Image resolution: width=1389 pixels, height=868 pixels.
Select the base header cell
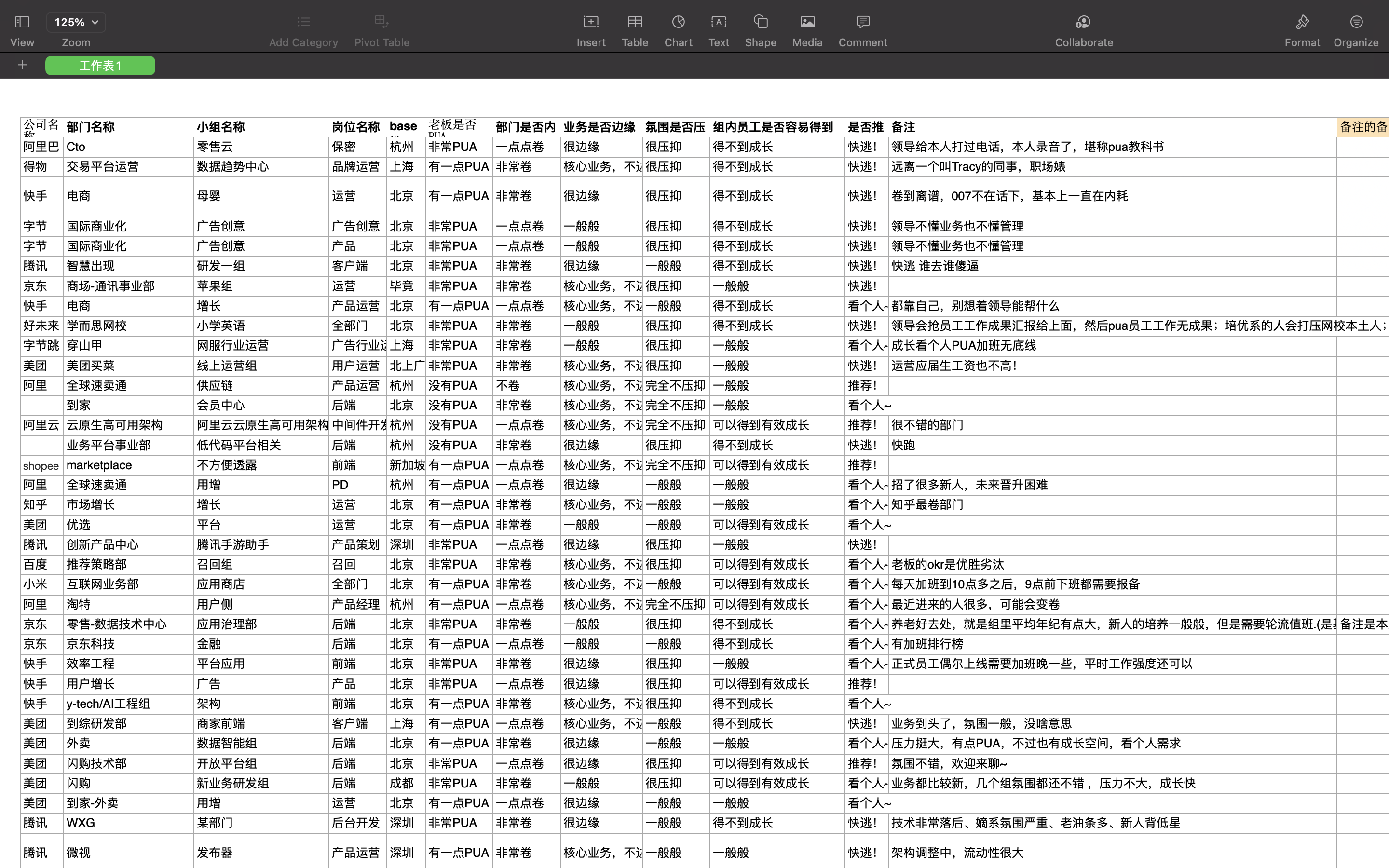[x=406, y=127]
